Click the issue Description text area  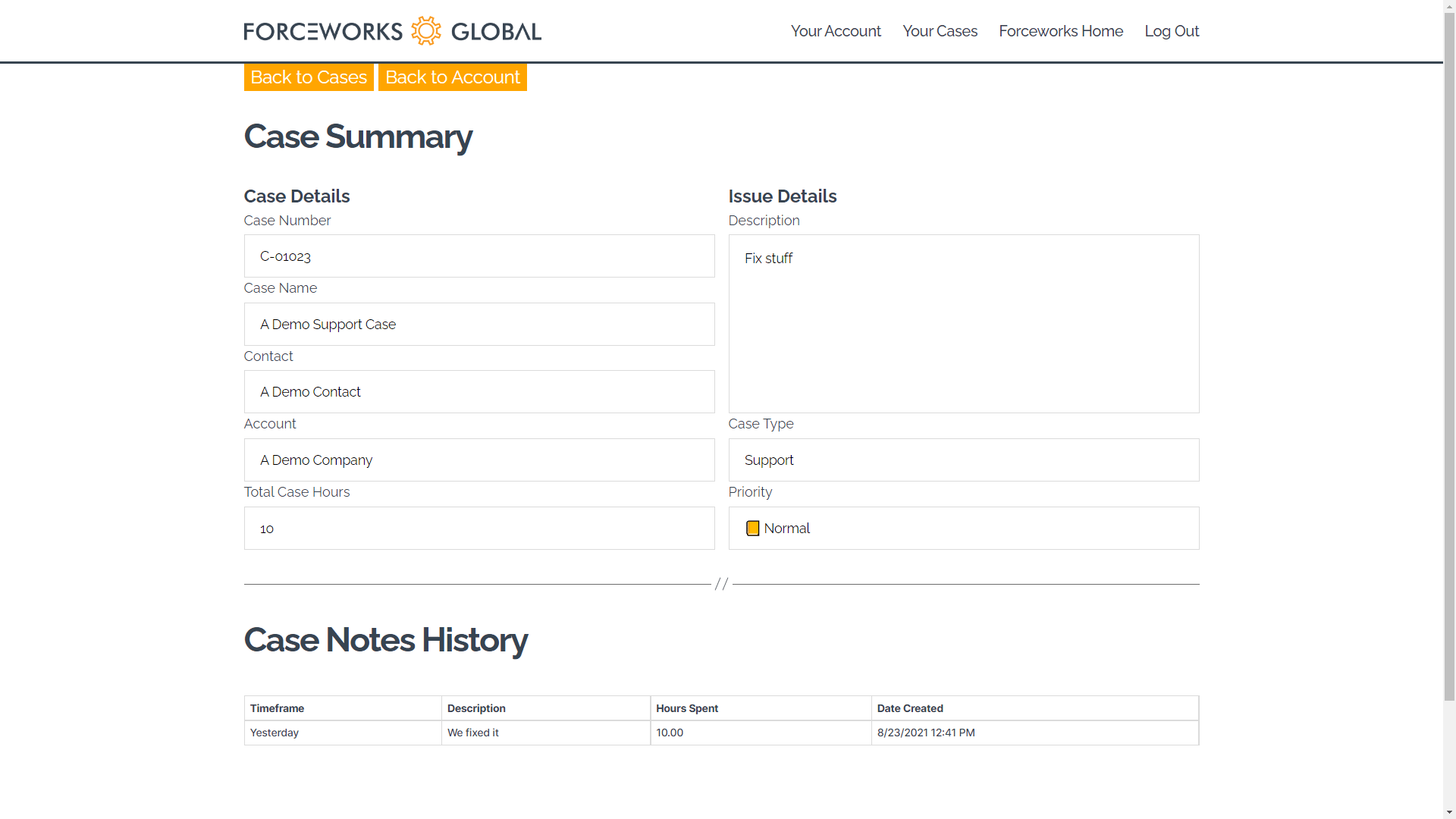pos(963,324)
